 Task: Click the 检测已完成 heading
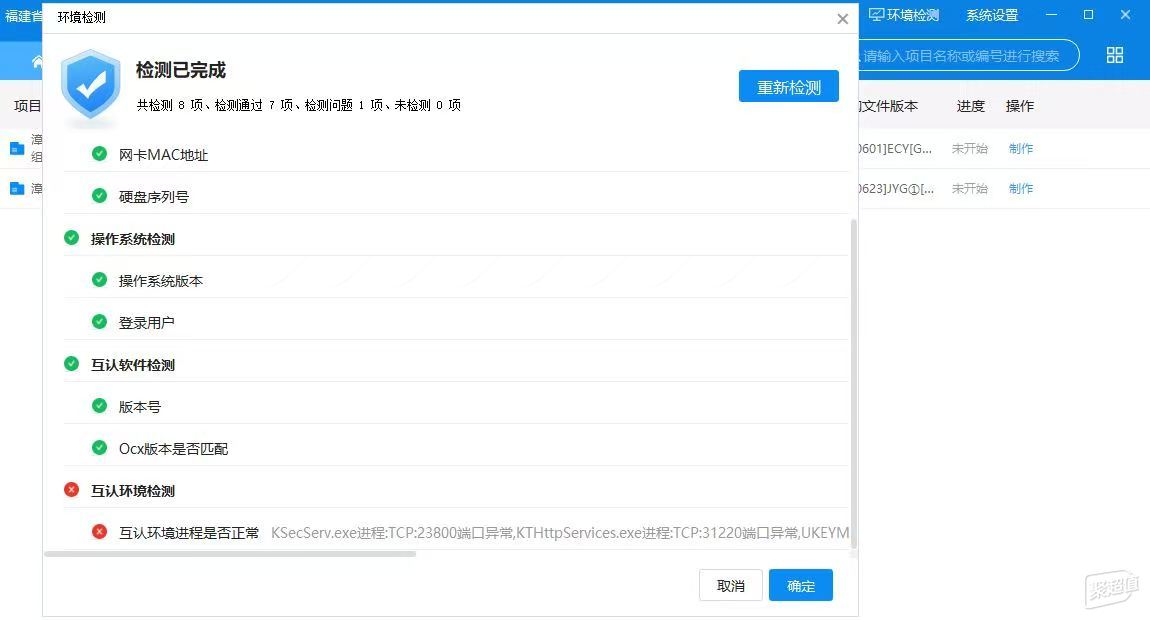click(x=180, y=70)
